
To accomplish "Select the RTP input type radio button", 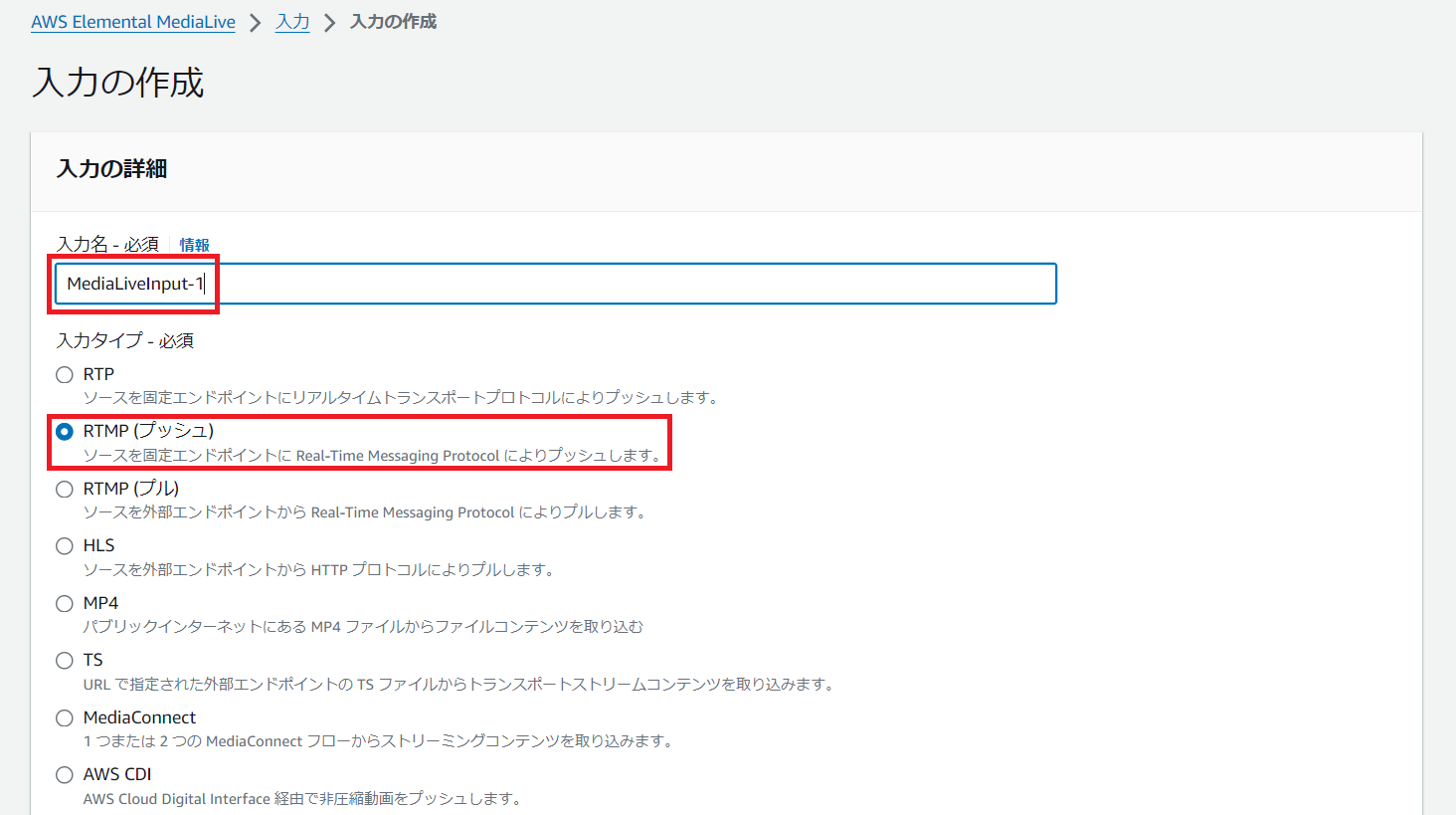I will 65,375.
